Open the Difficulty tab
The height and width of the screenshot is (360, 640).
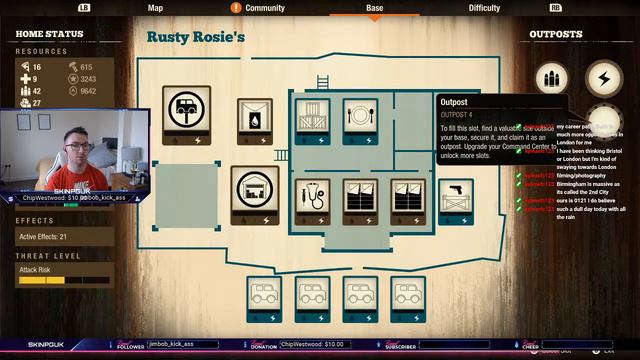[484, 8]
